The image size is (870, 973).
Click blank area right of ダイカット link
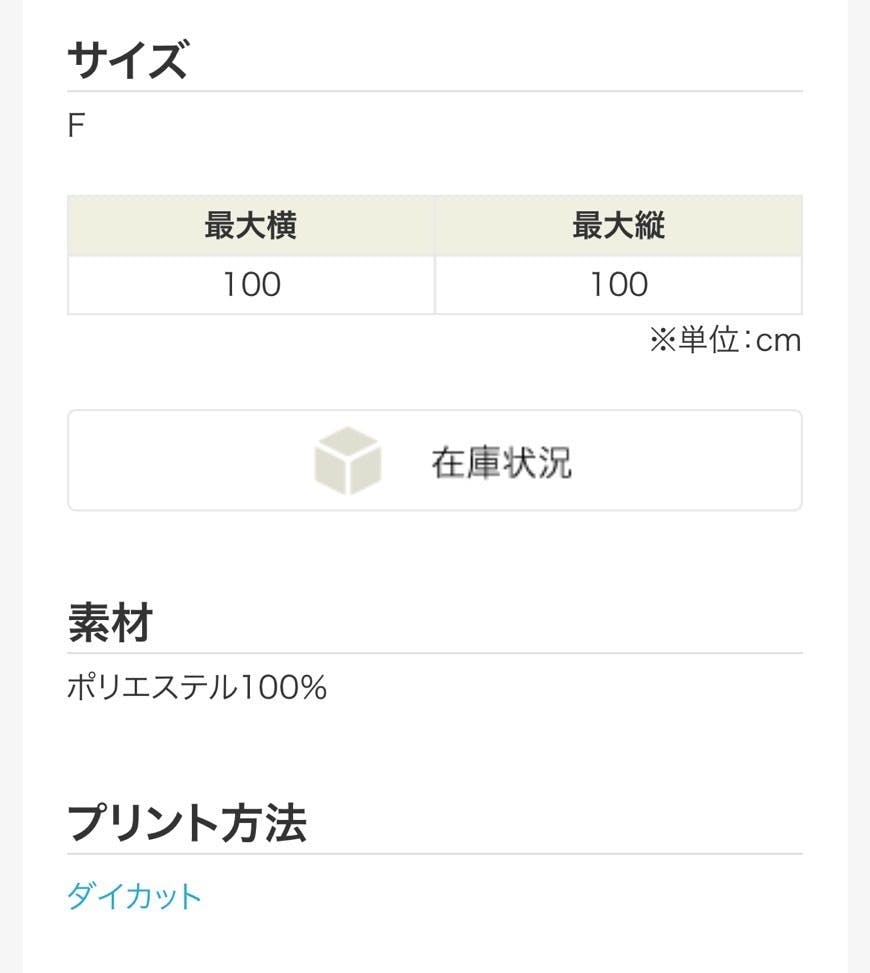(x=500, y=896)
